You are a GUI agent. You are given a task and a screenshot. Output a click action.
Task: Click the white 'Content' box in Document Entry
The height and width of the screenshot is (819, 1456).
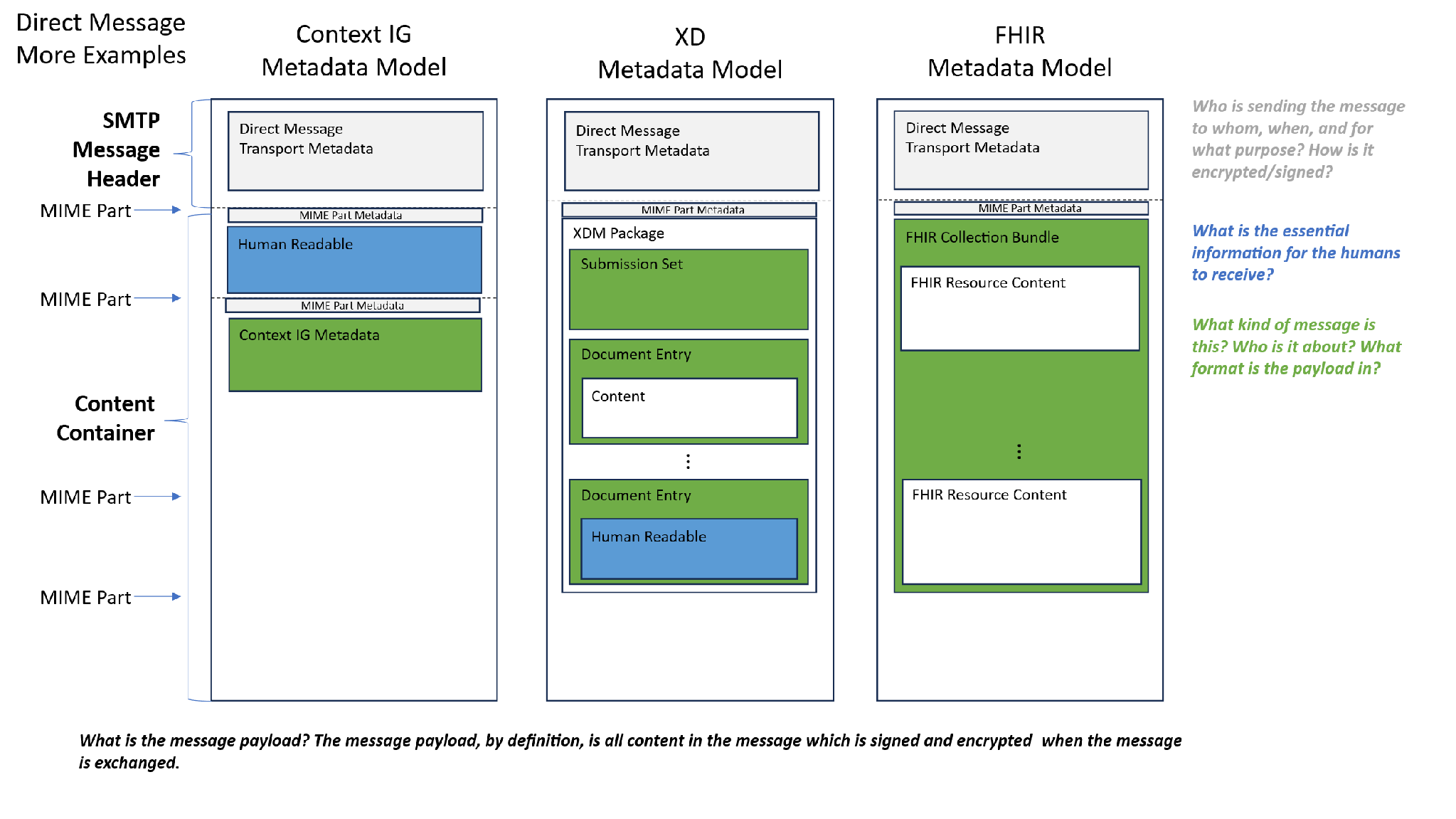tap(689, 408)
